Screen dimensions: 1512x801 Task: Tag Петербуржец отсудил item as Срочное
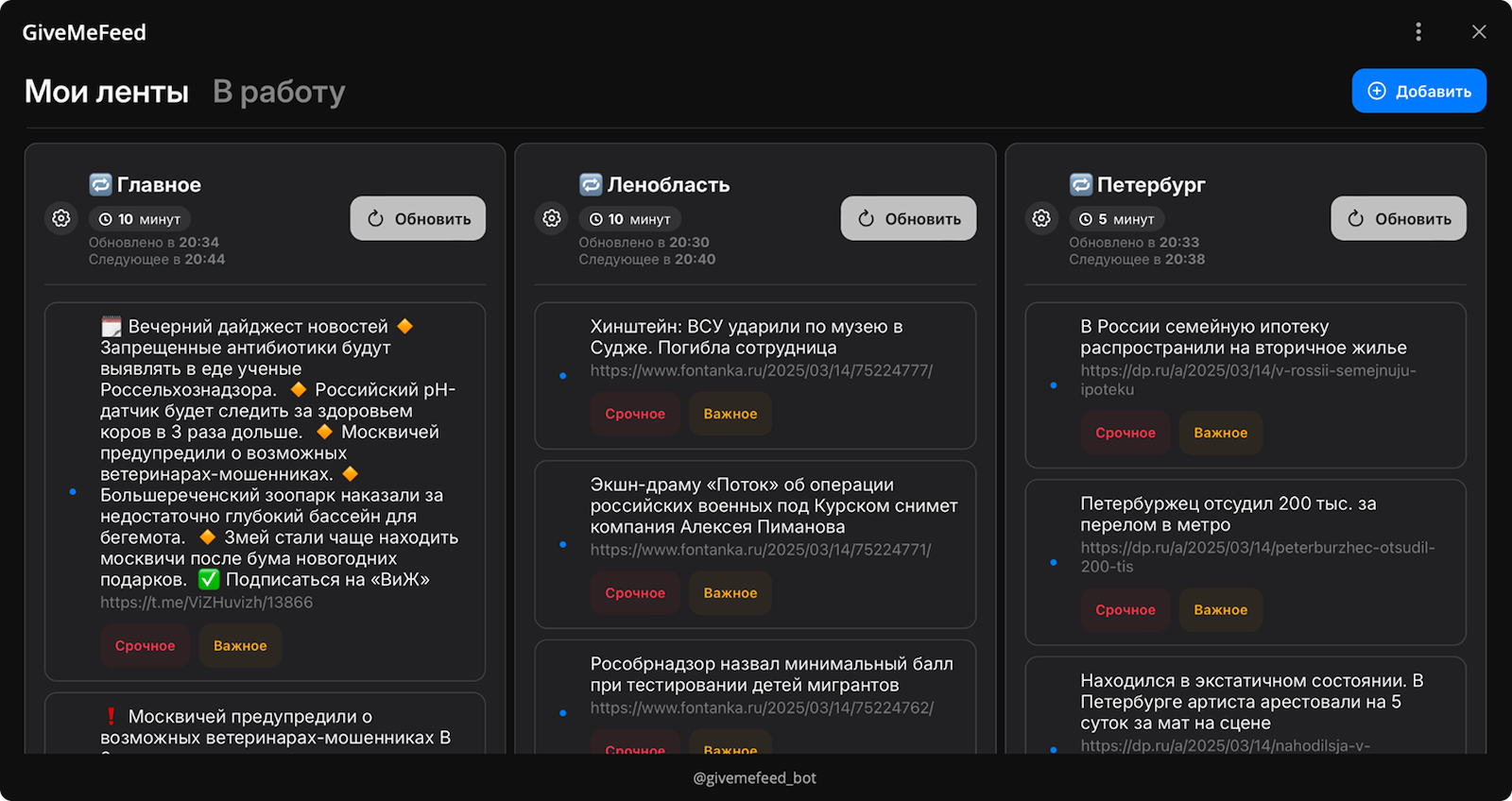(x=1125, y=610)
